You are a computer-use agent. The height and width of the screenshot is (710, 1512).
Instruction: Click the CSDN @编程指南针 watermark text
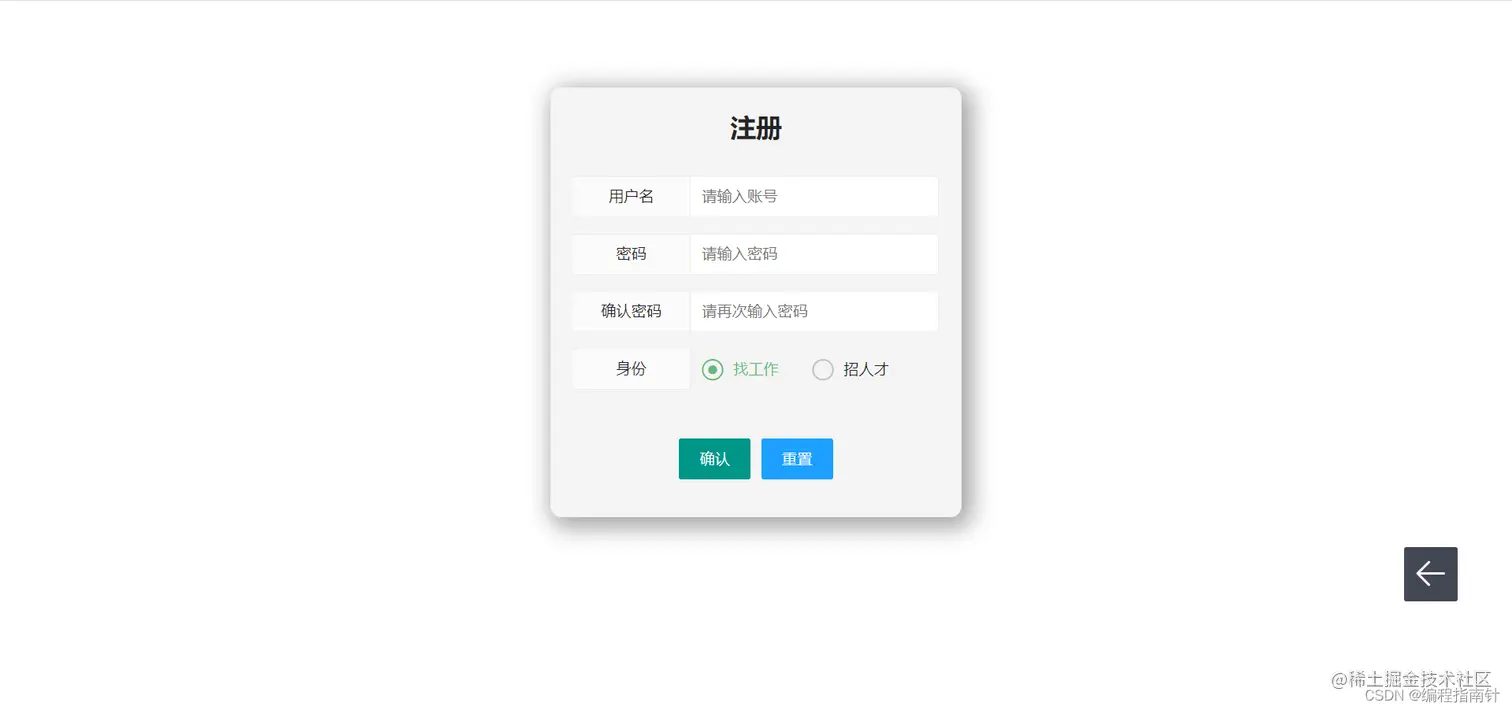click(x=1432, y=696)
